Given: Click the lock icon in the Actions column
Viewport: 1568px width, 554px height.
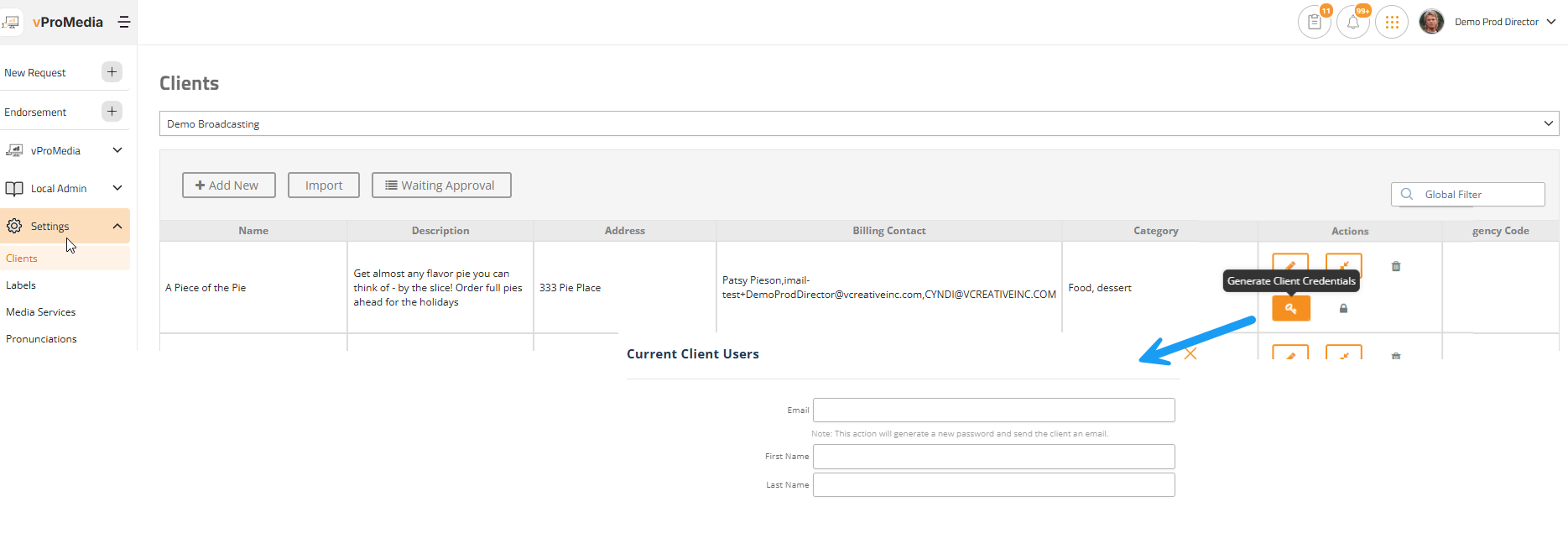Looking at the screenshot, I should (1343, 309).
